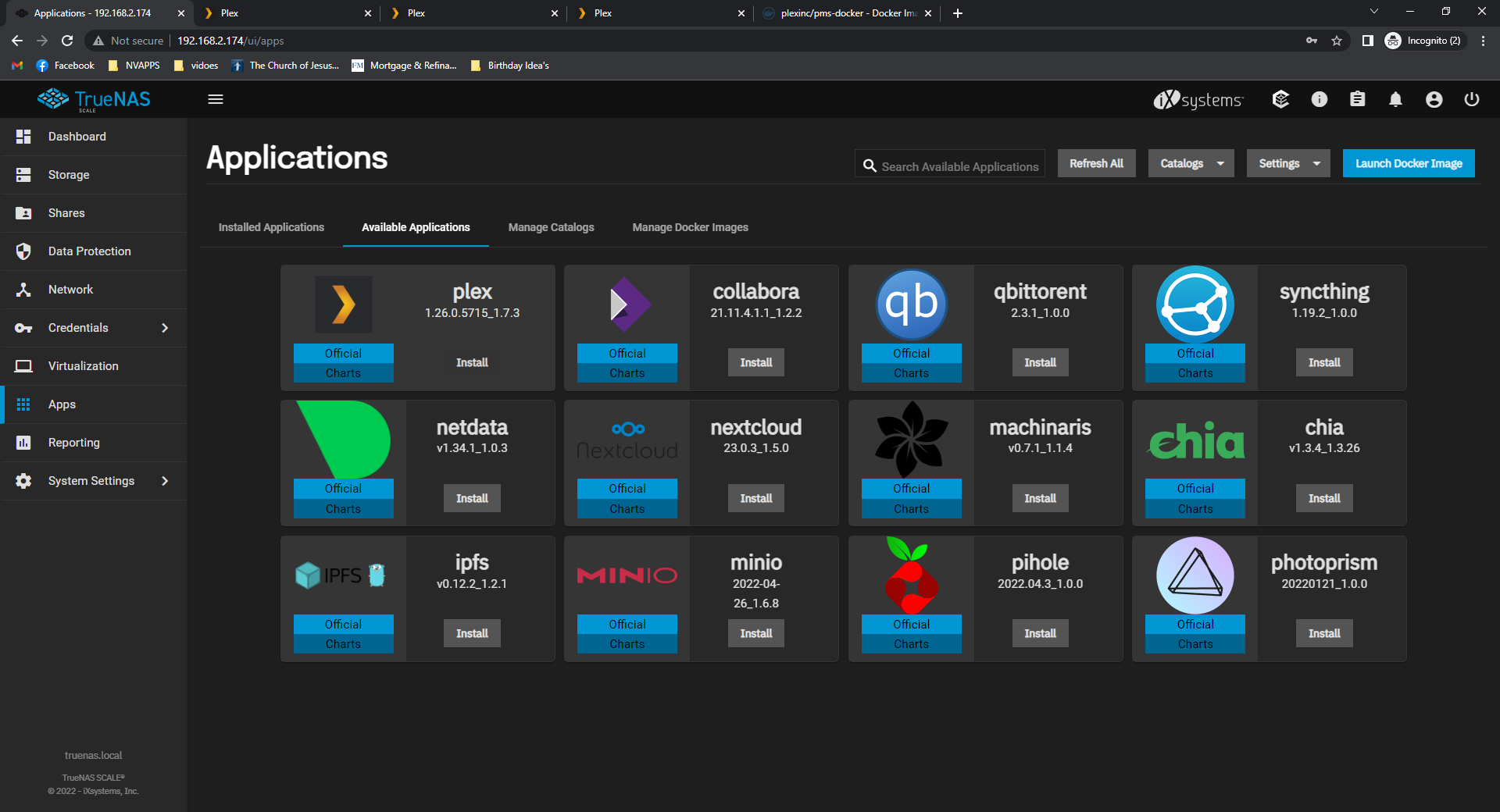Screen dimensions: 1500x812
Task: Install the photoprism application
Action: [1324, 633]
